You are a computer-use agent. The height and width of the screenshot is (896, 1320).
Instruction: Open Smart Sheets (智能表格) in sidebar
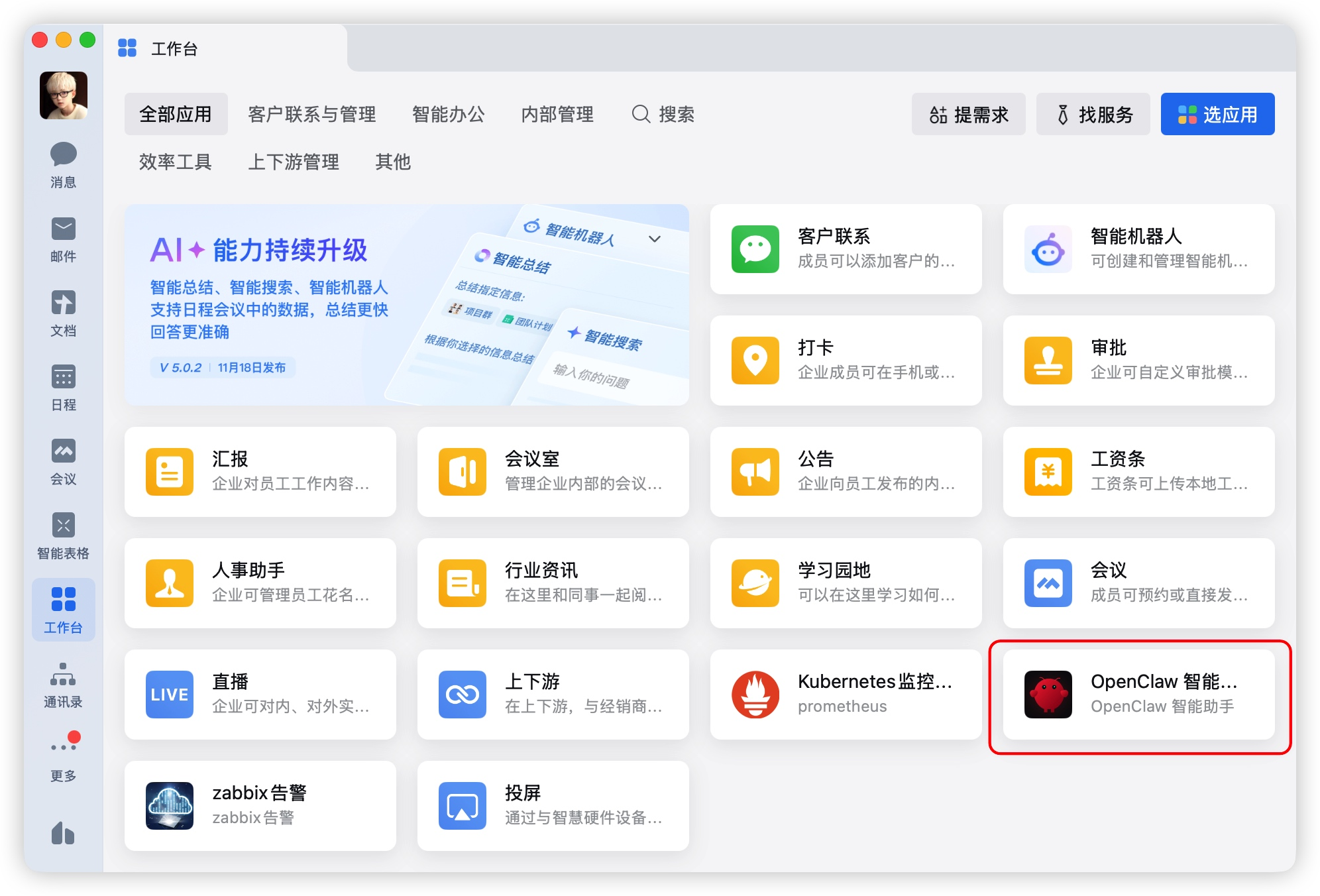(x=63, y=535)
